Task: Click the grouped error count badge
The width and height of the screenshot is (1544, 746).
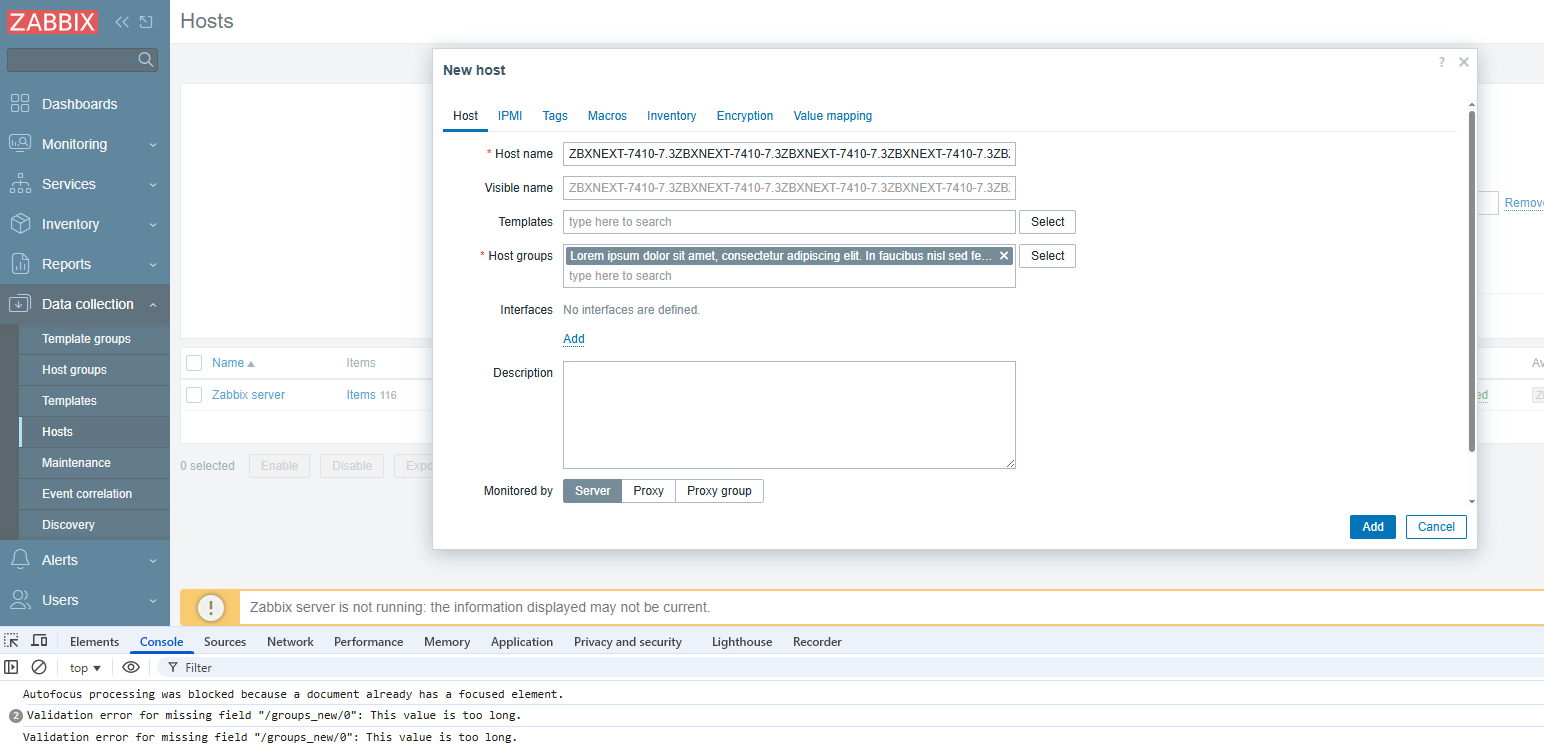Action: [x=15, y=715]
